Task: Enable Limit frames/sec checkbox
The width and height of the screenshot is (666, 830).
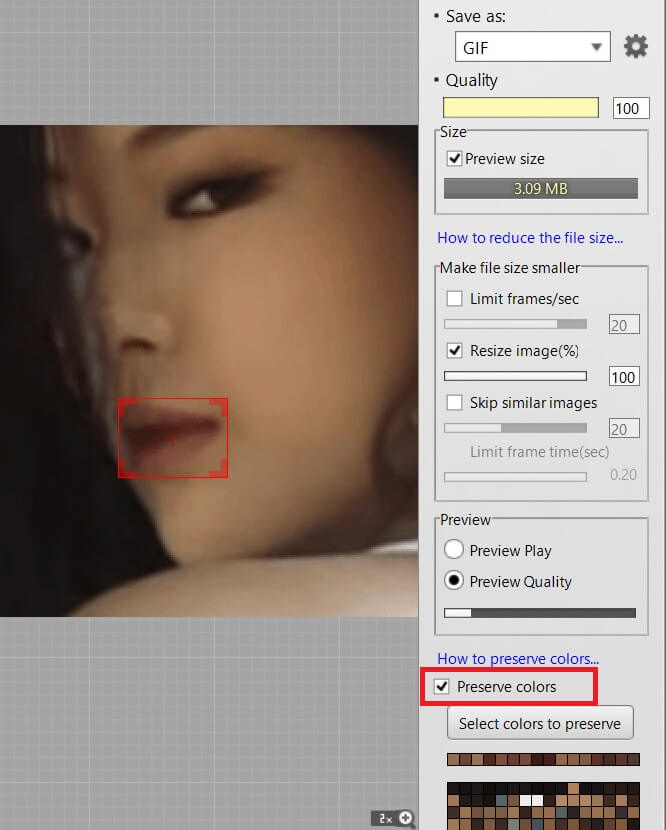Action: (454, 299)
